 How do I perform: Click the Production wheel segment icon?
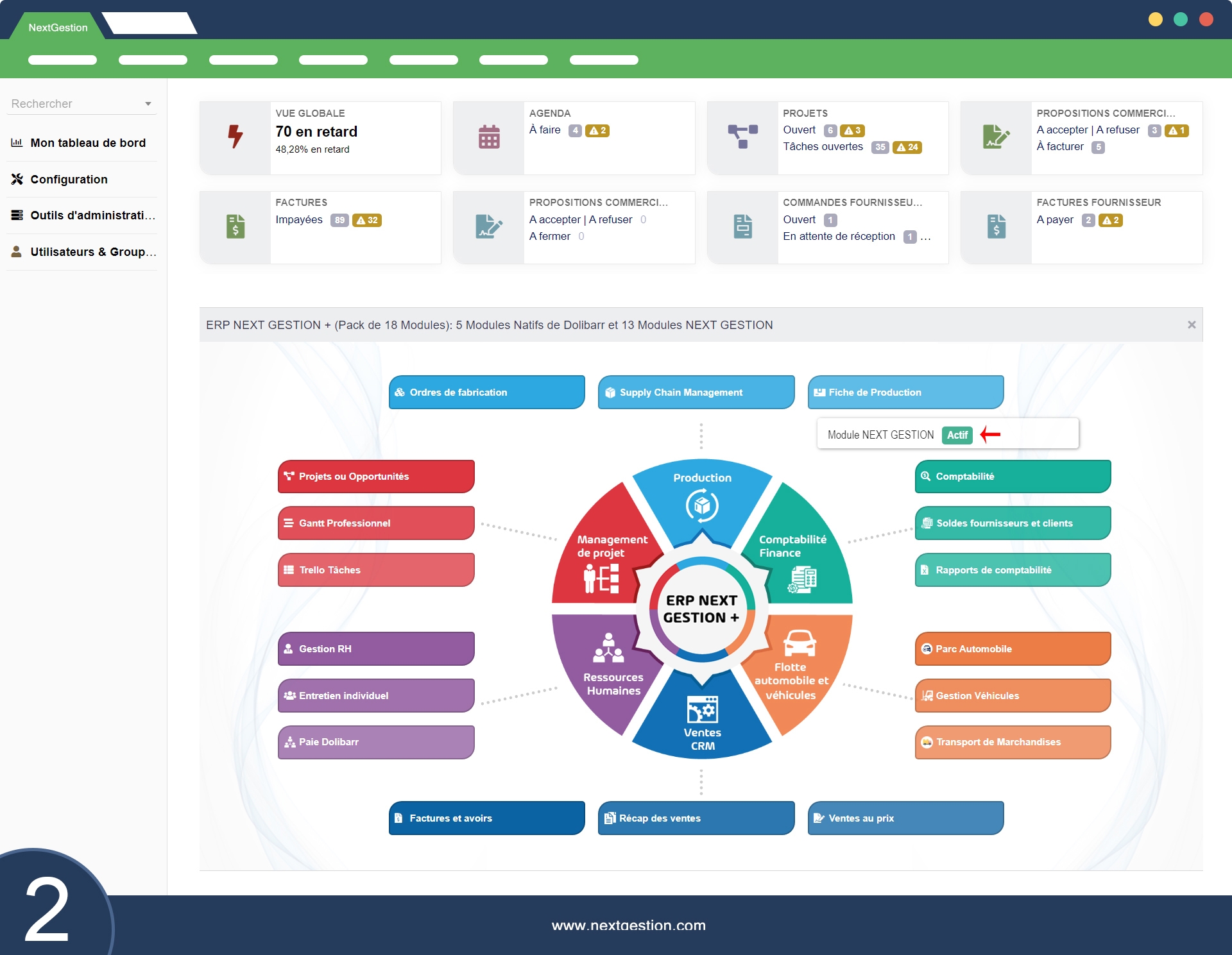pyautogui.click(x=702, y=505)
